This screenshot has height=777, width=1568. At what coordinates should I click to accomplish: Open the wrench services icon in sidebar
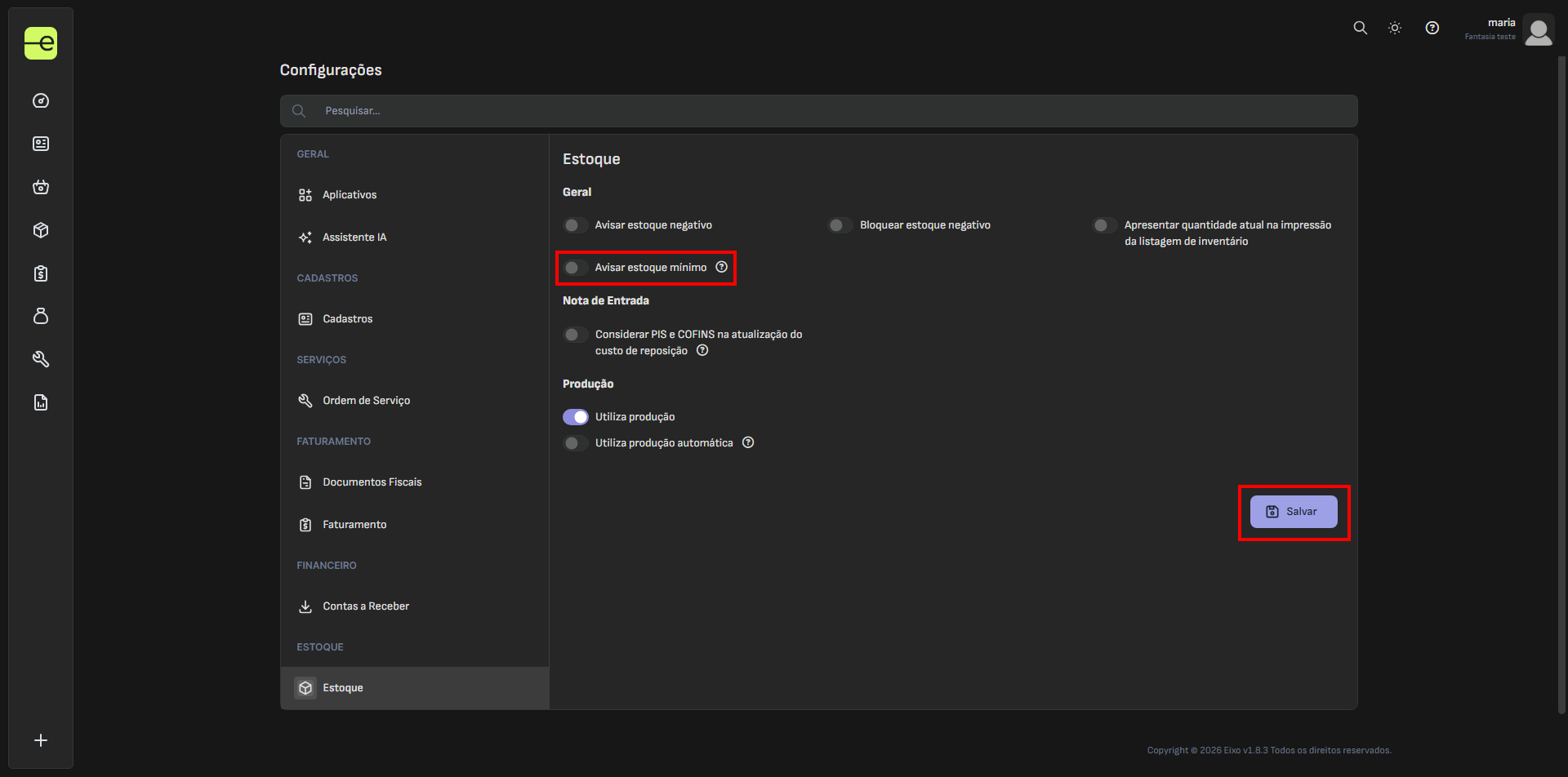tap(41, 359)
